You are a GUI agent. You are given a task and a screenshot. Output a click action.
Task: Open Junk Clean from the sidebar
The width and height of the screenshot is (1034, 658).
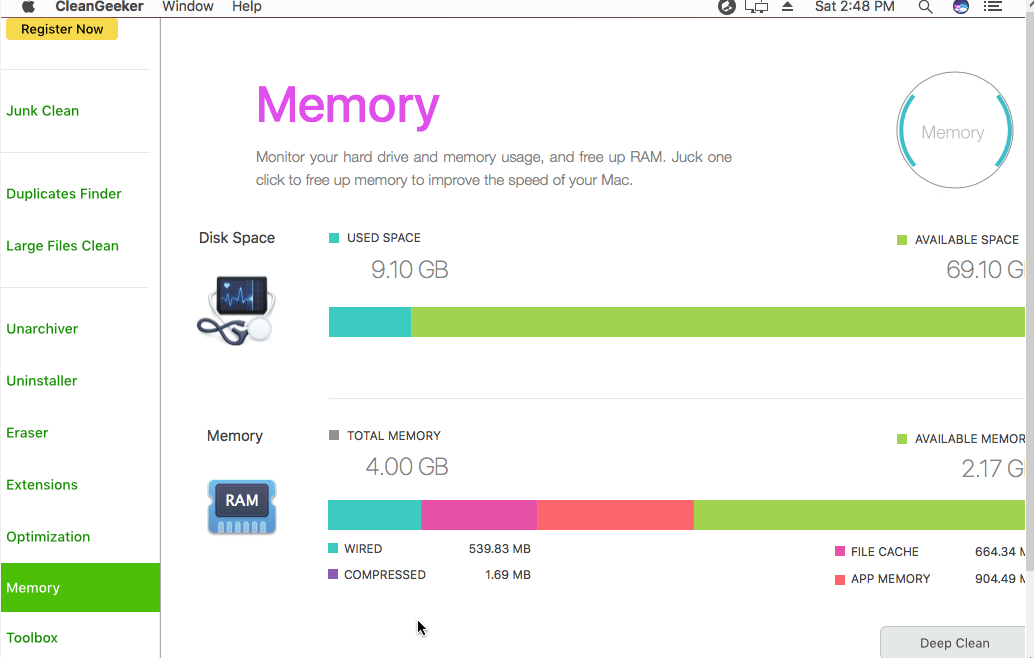43,110
